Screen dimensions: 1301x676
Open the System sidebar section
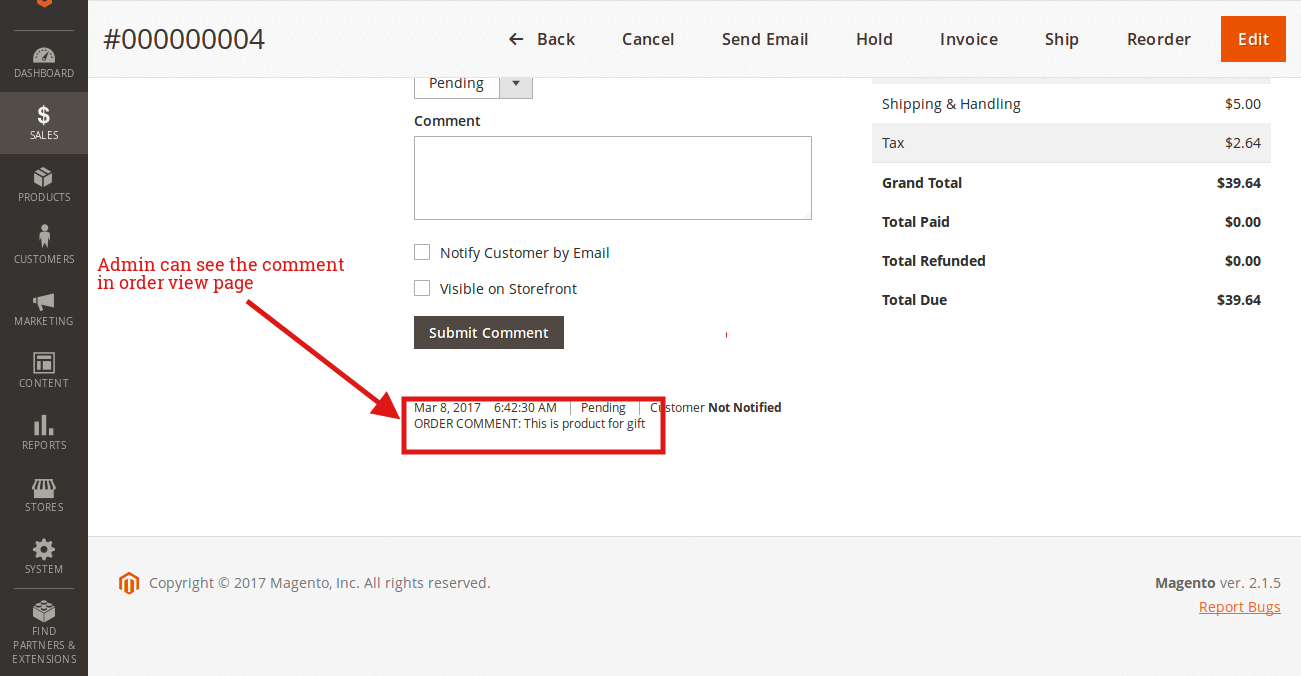43,556
